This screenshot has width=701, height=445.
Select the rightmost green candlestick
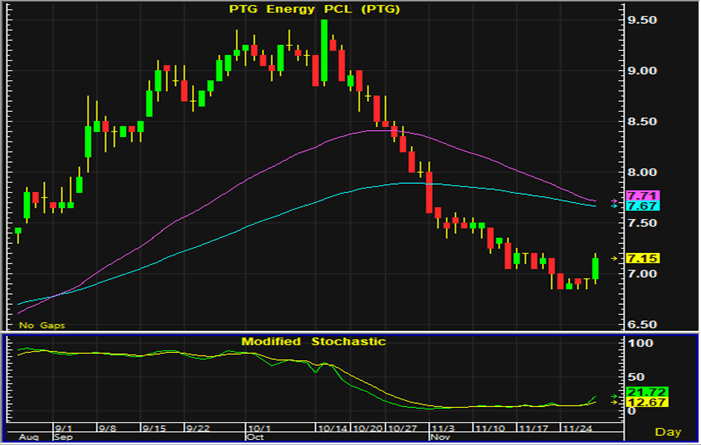tap(596, 268)
